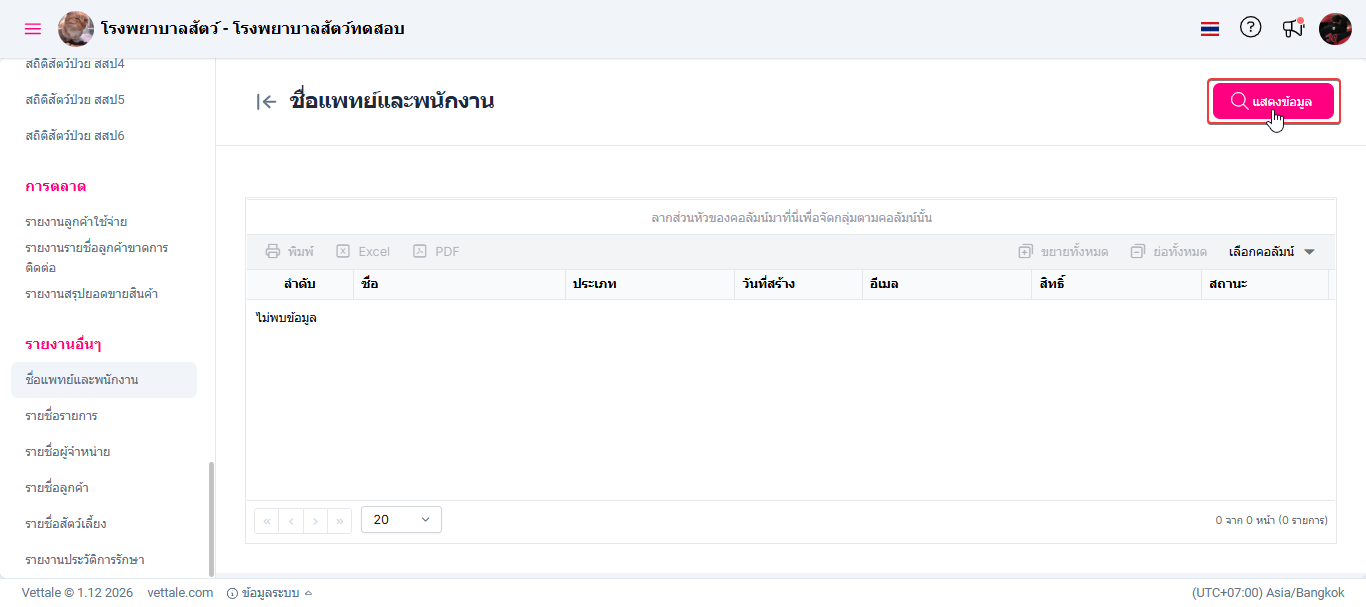Click ขยายทั้งหมด expand all
Viewport: 1366px width, 607px height.
[x=1063, y=252]
